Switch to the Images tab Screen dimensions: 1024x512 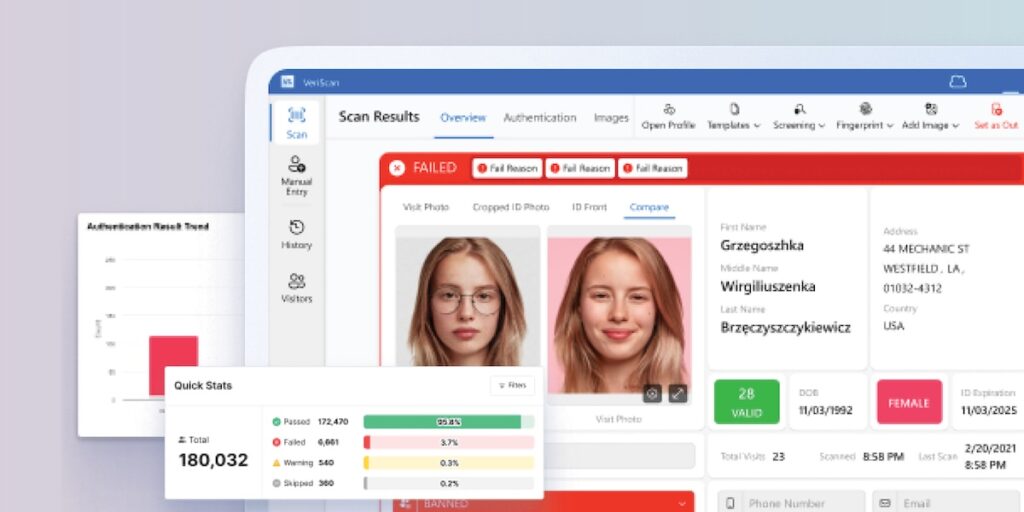(x=611, y=118)
